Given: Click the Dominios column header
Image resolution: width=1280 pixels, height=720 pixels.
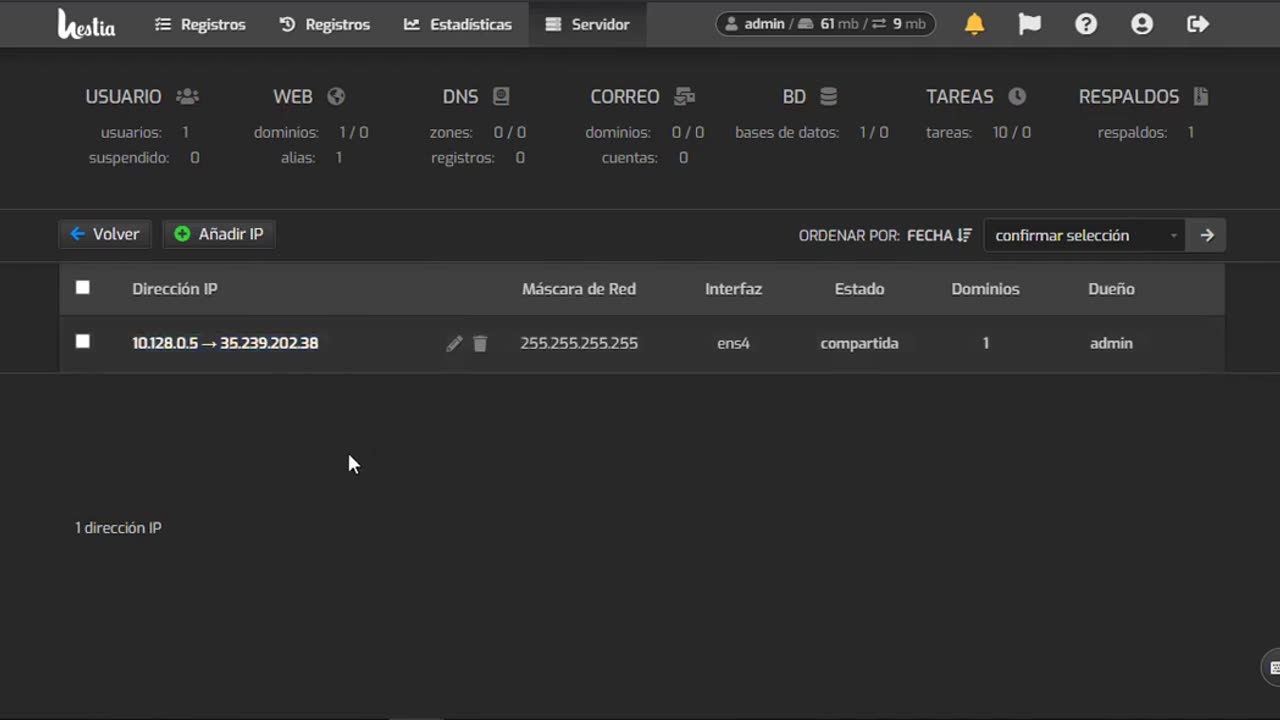Looking at the screenshot, I should coord(985,289).
